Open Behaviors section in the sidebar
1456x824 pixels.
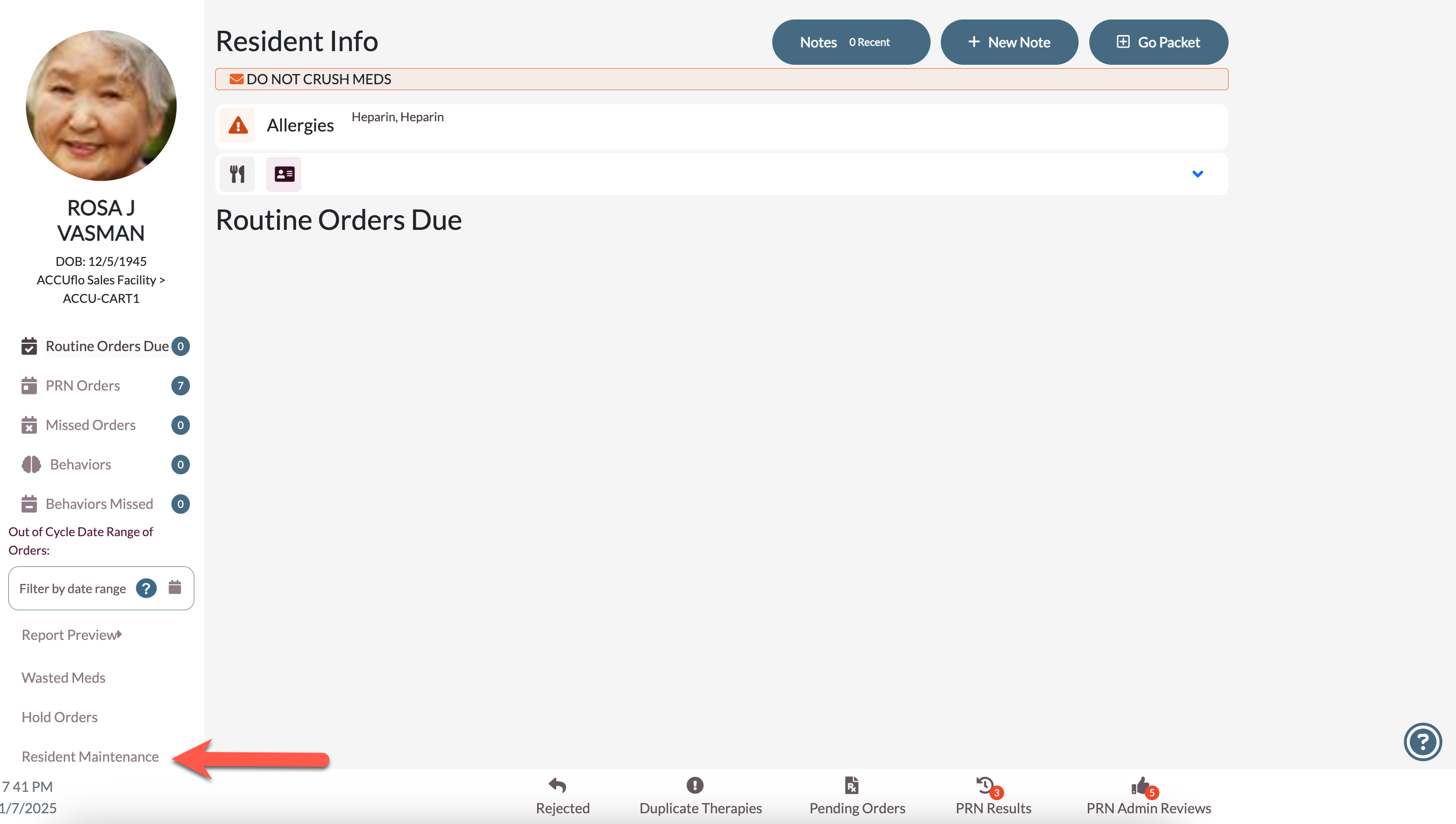click(80, 465)
